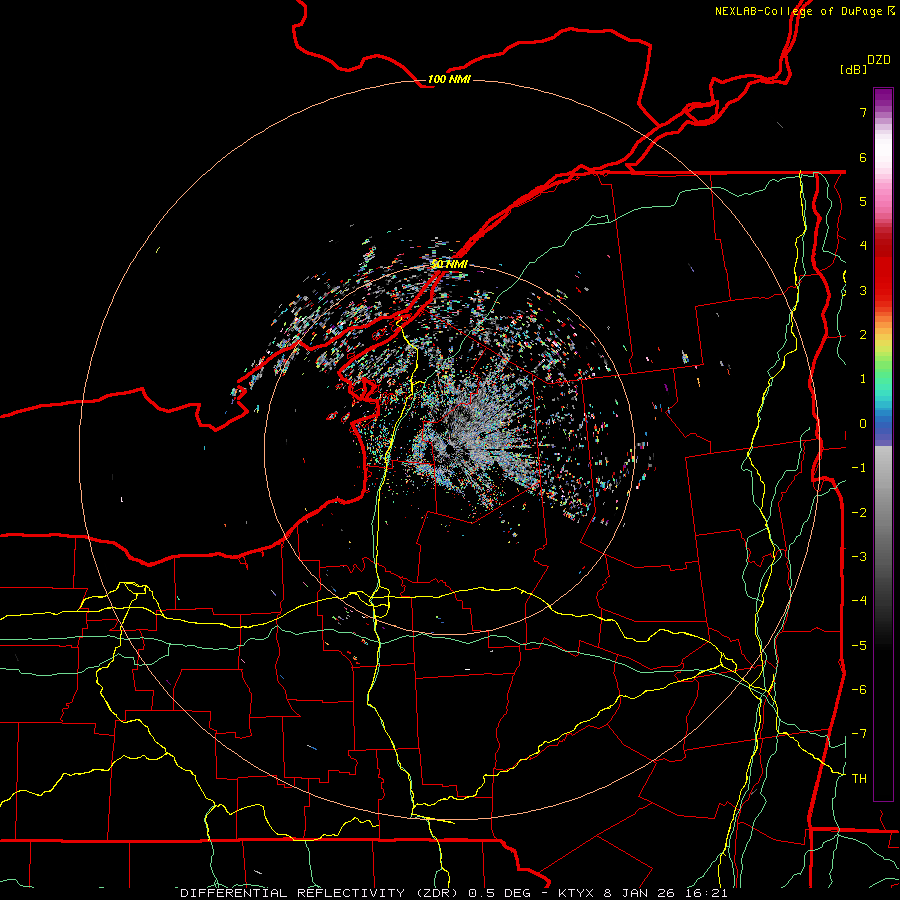Click the 5 value on the dB scale
Image resolution: width=900 pixels, height=900 pixels.
click(x=863, y=201)
